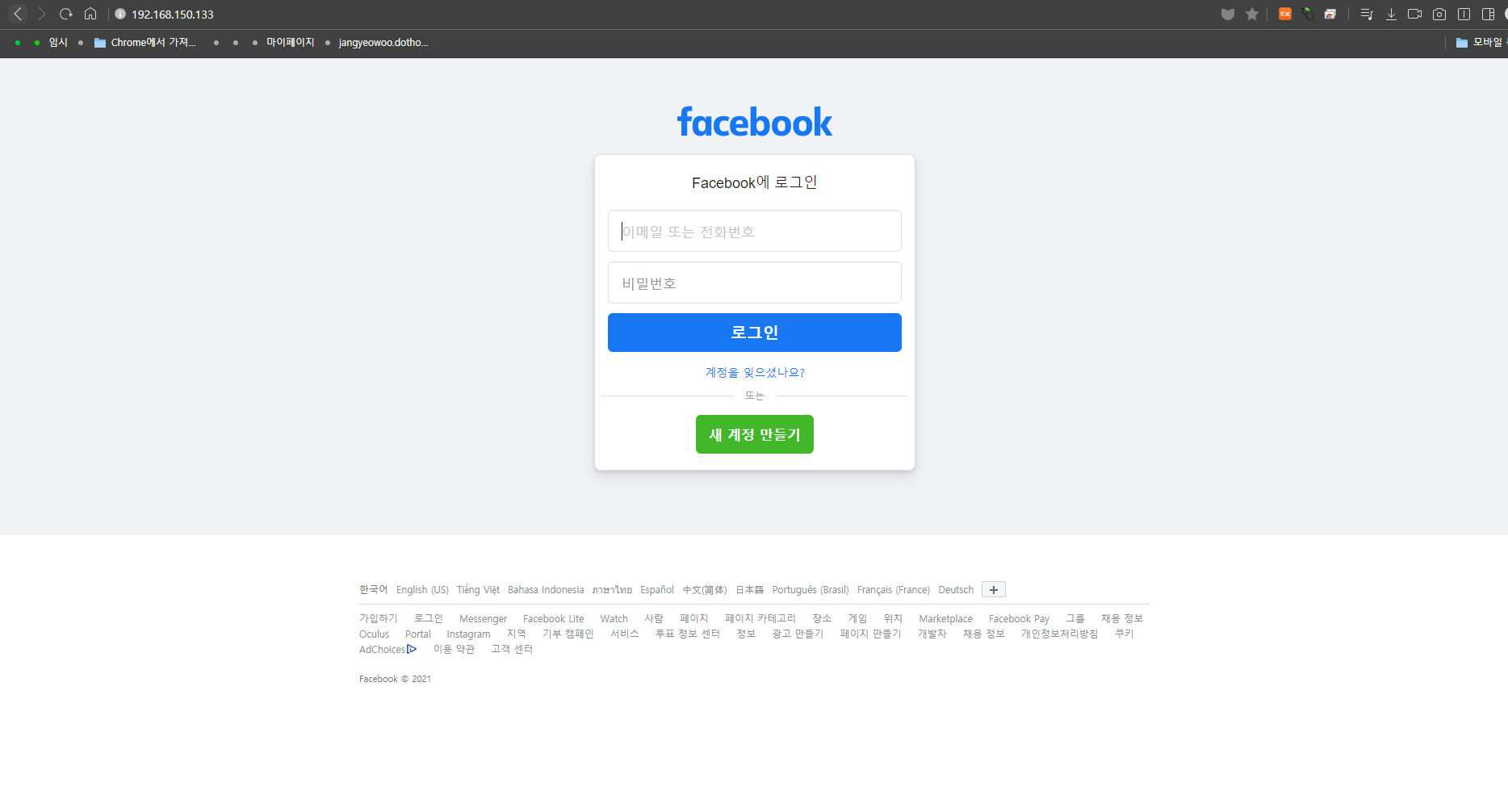Toggle the split view toolbar icon

[x=1464, y=14]
